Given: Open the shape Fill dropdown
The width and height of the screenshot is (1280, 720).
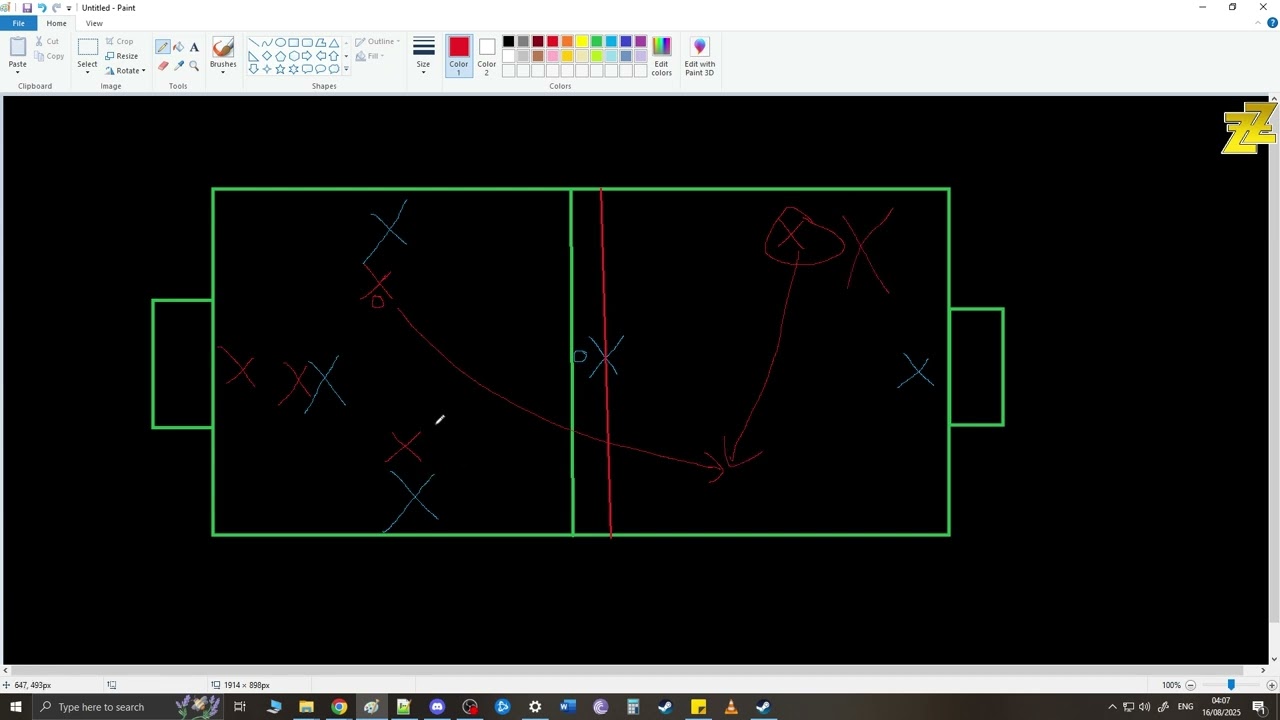Looking at the screenshot, I should (x=367, y=56).
